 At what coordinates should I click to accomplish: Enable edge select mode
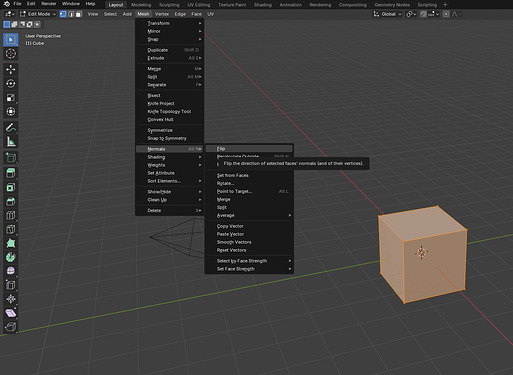click(71, 14)
